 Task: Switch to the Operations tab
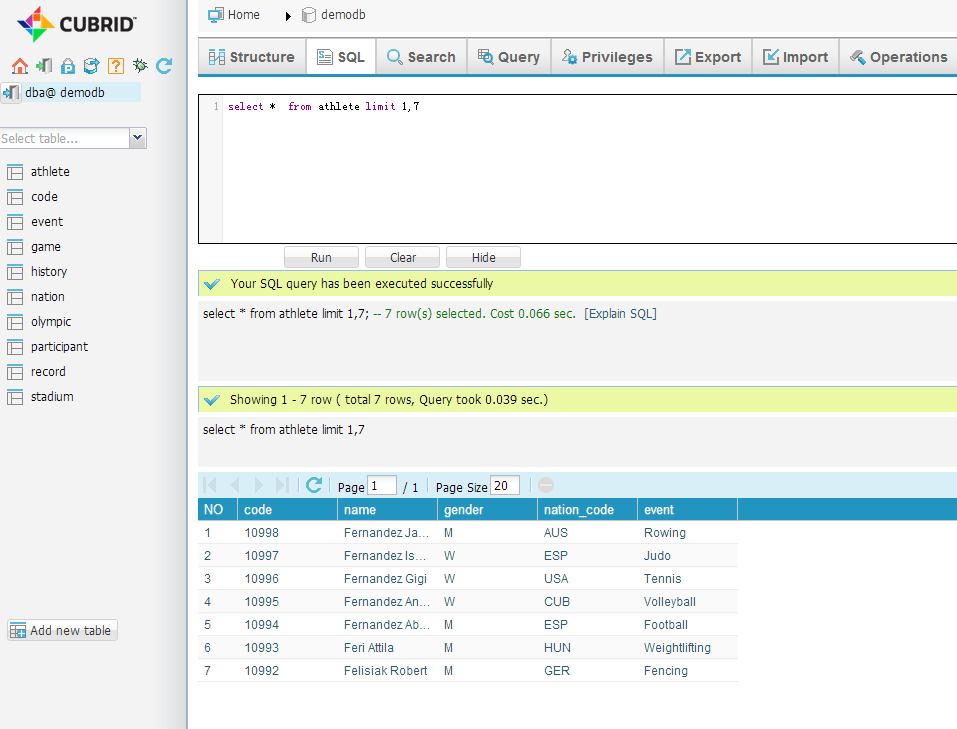point(898,57)
